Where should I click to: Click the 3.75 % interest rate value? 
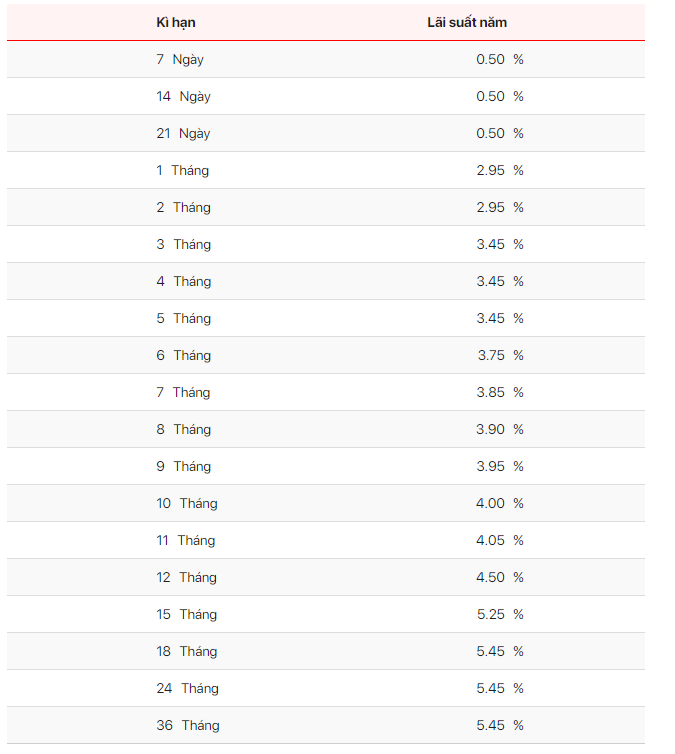click(x=500, y=355)
